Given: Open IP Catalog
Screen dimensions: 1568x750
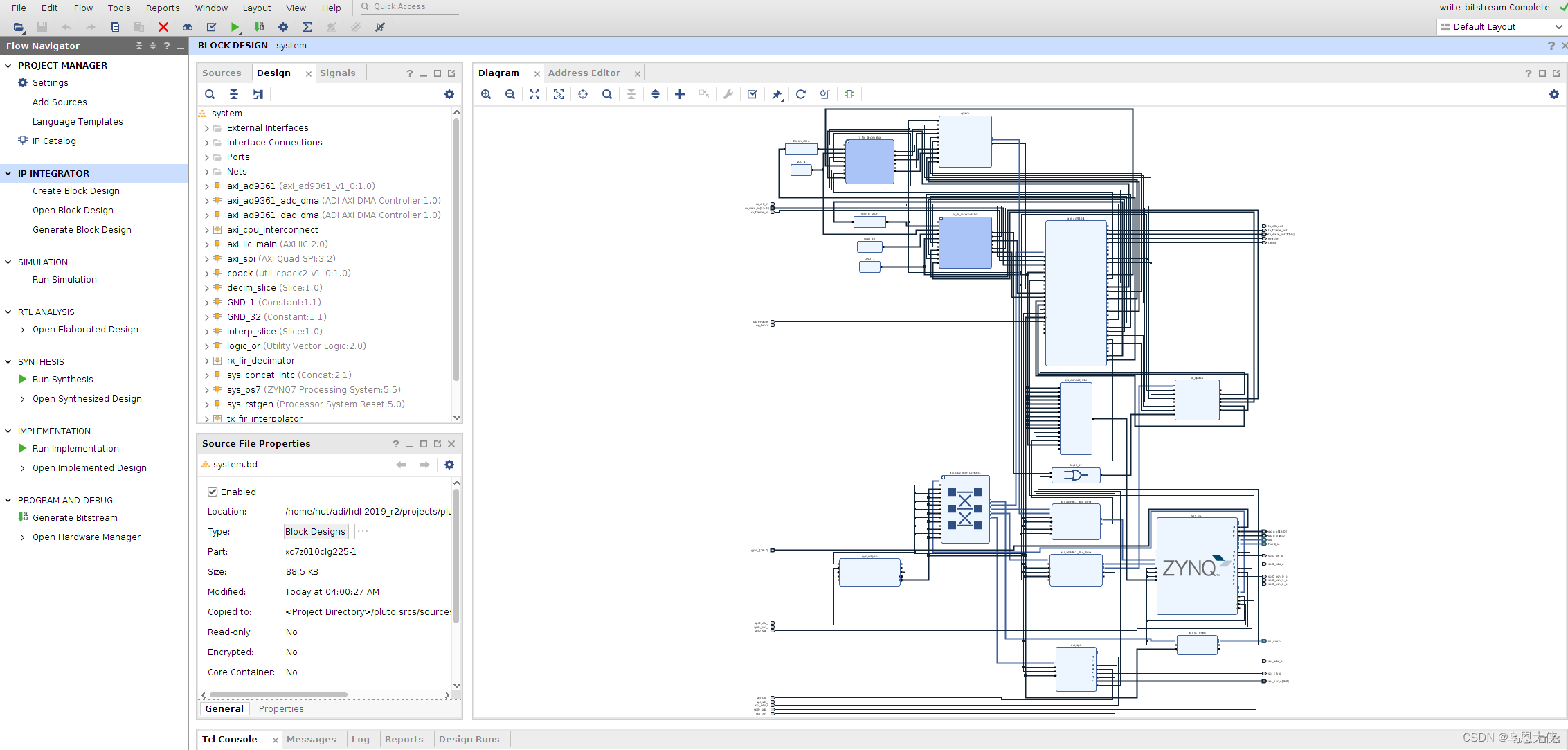Looking at the screenshot, I should (54, 141).
